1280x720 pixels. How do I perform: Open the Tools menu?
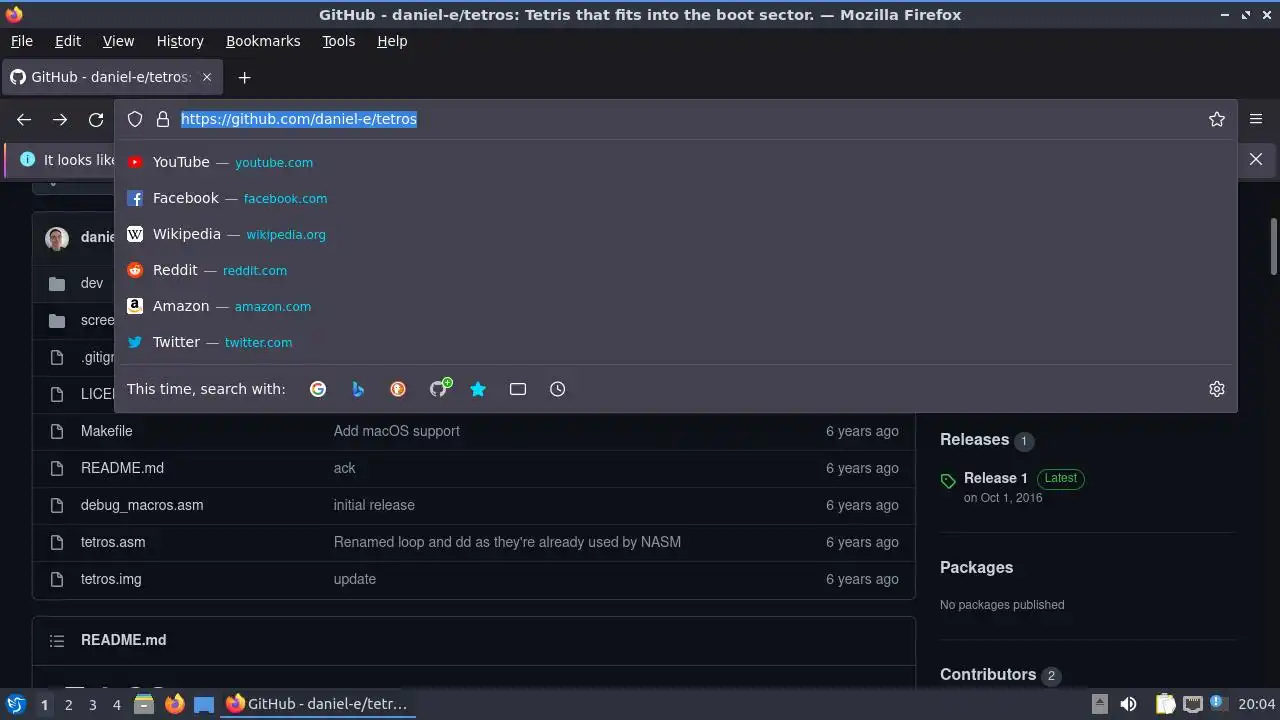[339, 41]
